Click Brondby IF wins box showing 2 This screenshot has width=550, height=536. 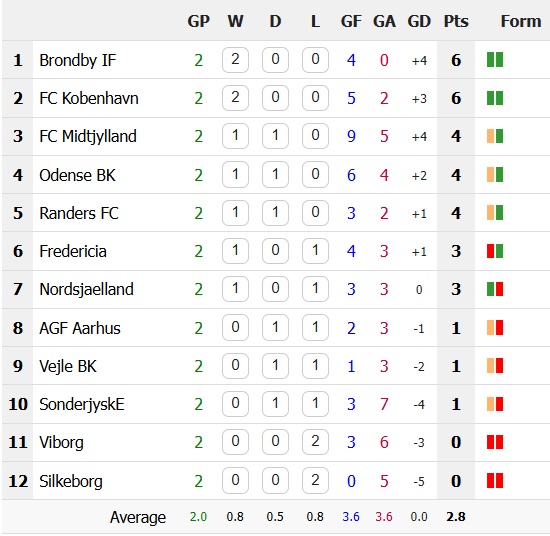pyautogui.click(x=235, y=60)
